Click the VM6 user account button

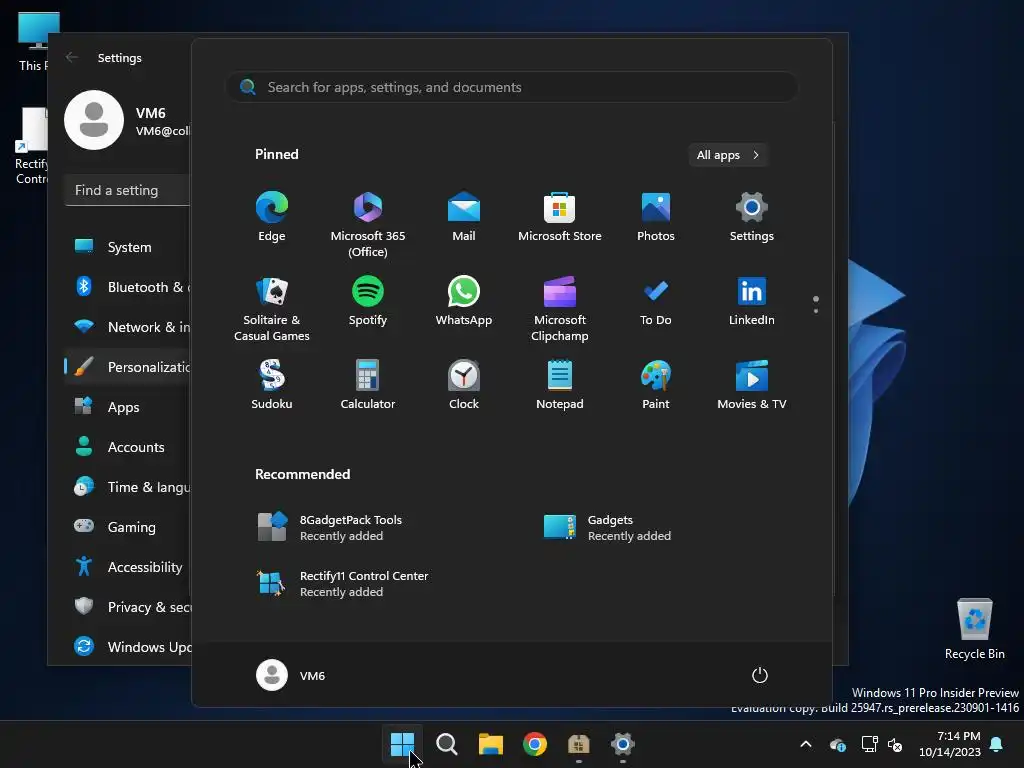[x=291, y=675]
